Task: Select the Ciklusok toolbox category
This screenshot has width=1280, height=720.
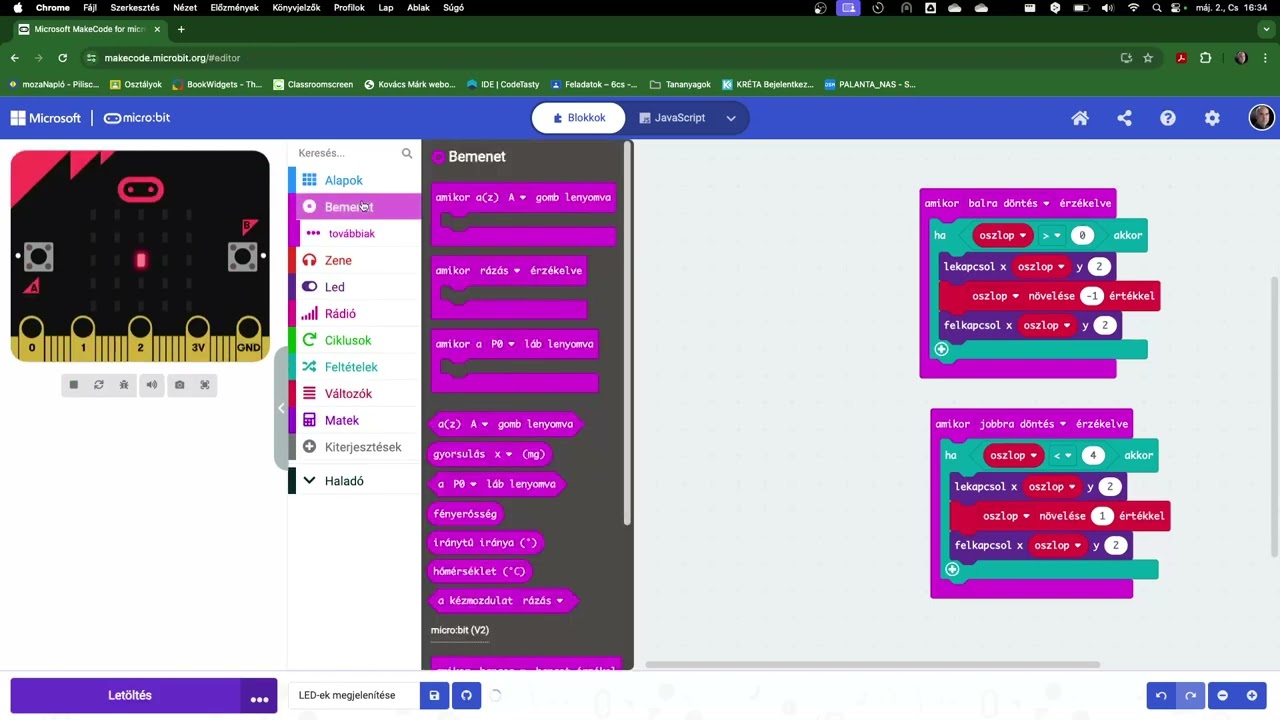Action: [x=355, y=340]
